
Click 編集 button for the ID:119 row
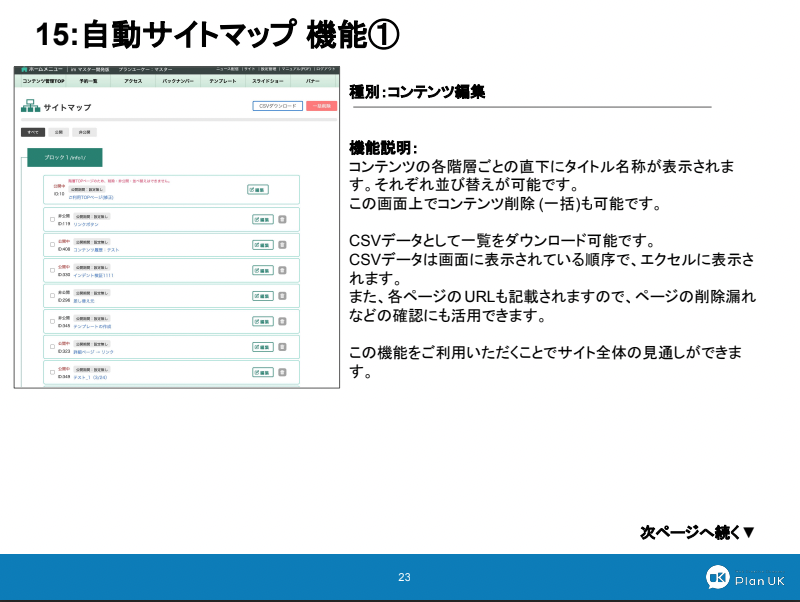263,219
